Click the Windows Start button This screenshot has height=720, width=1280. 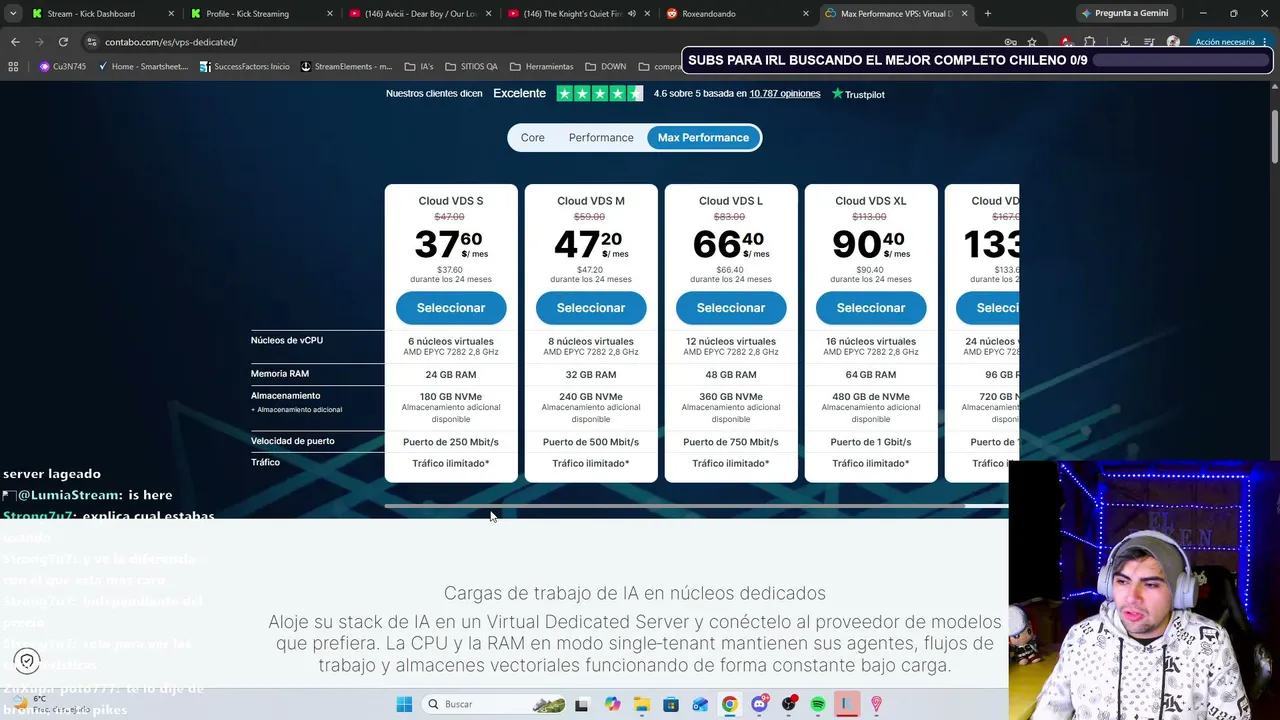click(404, 704)
